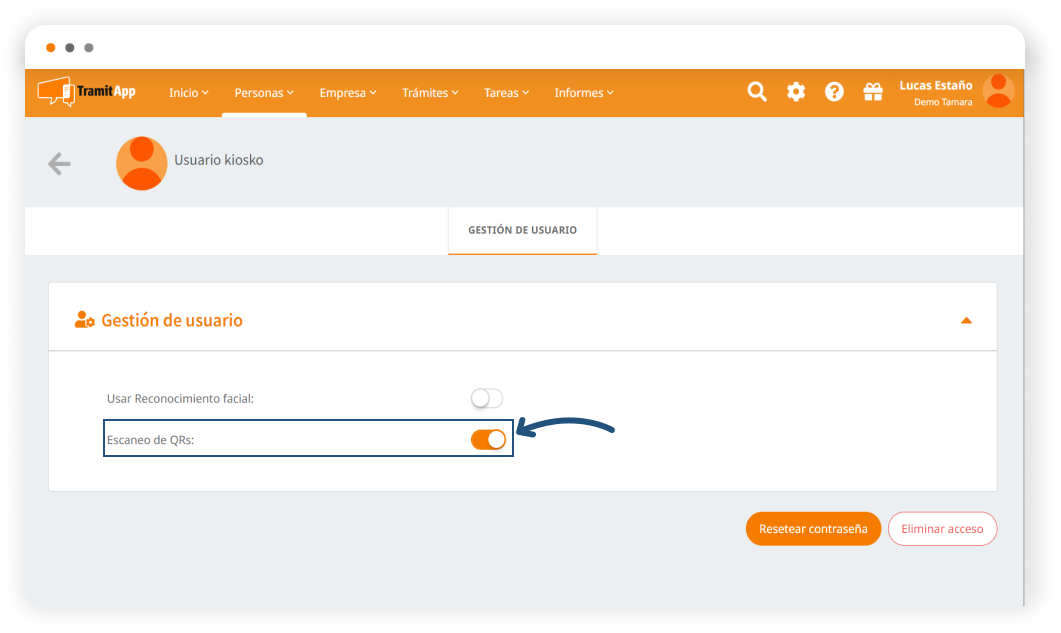This screenshot has height=633, width=1061.
Task: Click the Usuario kiosko avatar picture
Action: 141,163
